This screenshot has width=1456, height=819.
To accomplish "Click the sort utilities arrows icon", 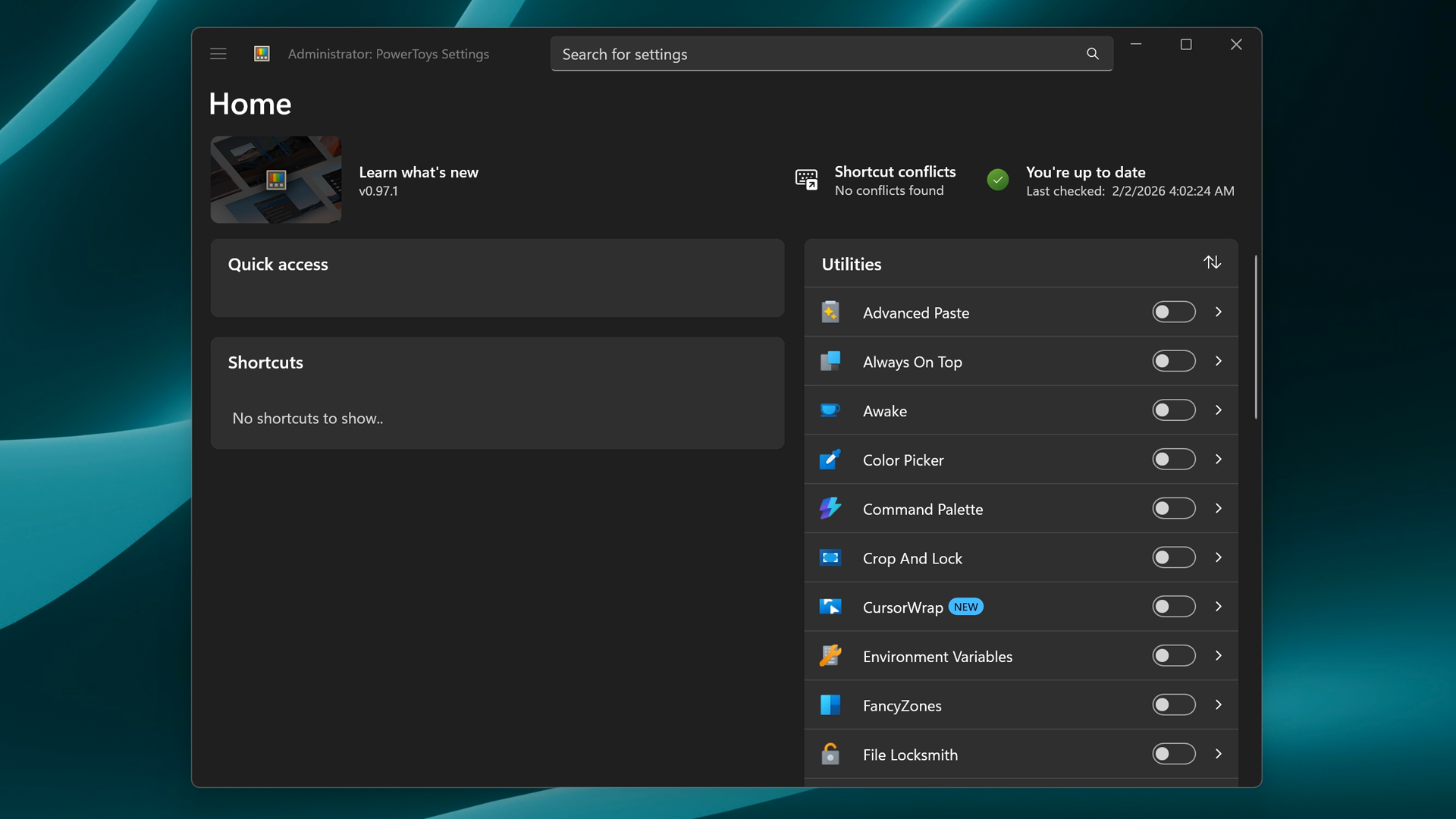I will pos(1212,262).
